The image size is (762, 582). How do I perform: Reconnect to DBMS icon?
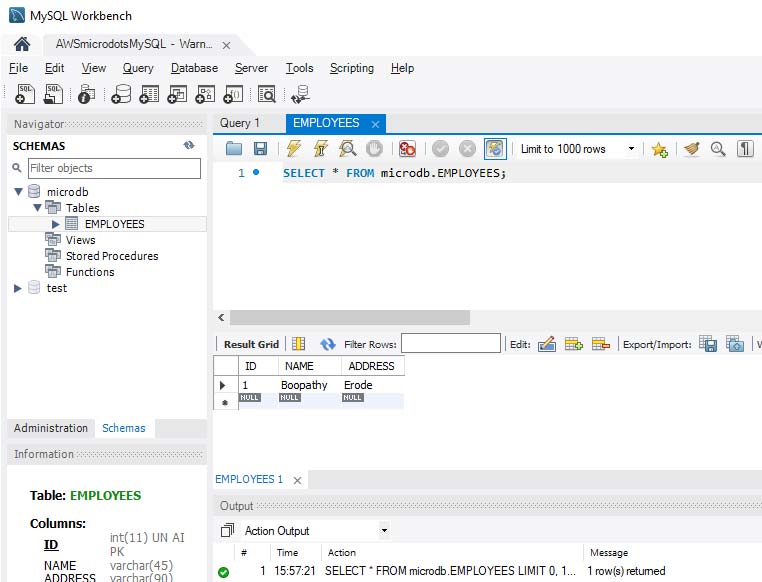tap(300, 94)
